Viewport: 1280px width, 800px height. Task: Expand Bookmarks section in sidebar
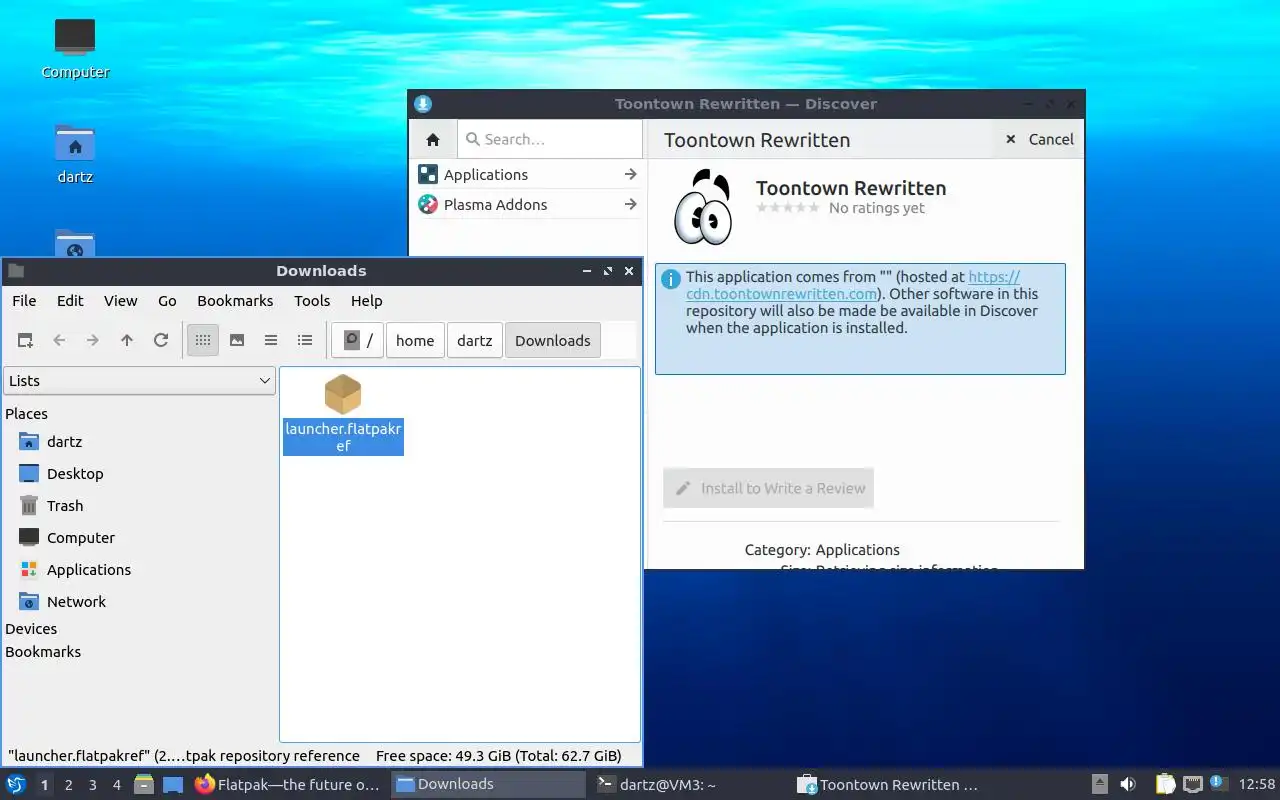[43, 651]
